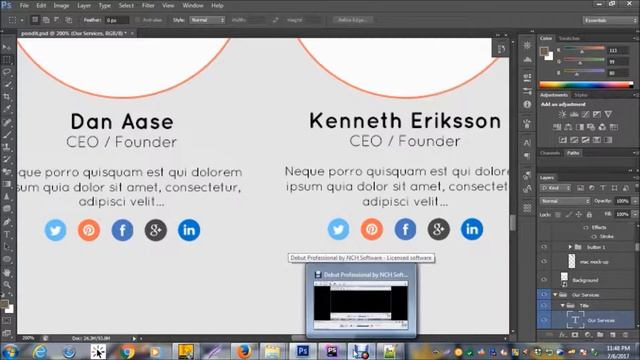Select the Clone Stamp tool
The image size is (640, 360).
tap(7, 147)
